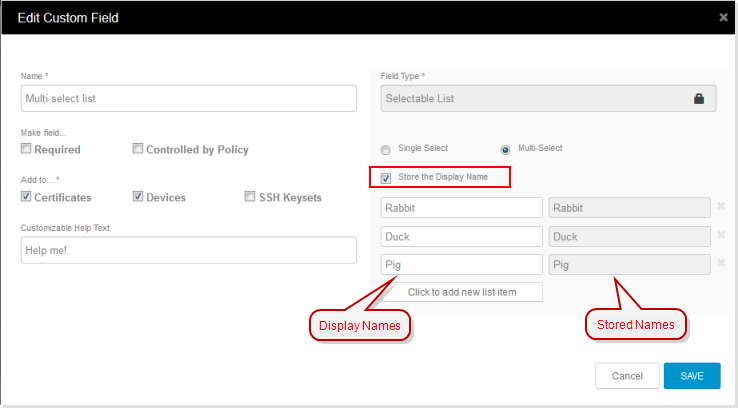Remove the Duck list item
Viewport: 738px width, 408px height.
721,236
